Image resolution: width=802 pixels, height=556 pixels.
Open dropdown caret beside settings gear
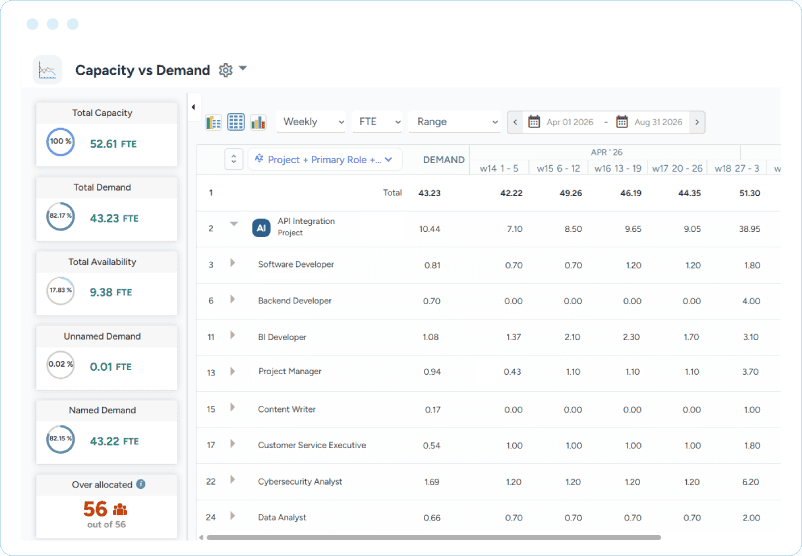pyautogui.click(x=243, y=69)
